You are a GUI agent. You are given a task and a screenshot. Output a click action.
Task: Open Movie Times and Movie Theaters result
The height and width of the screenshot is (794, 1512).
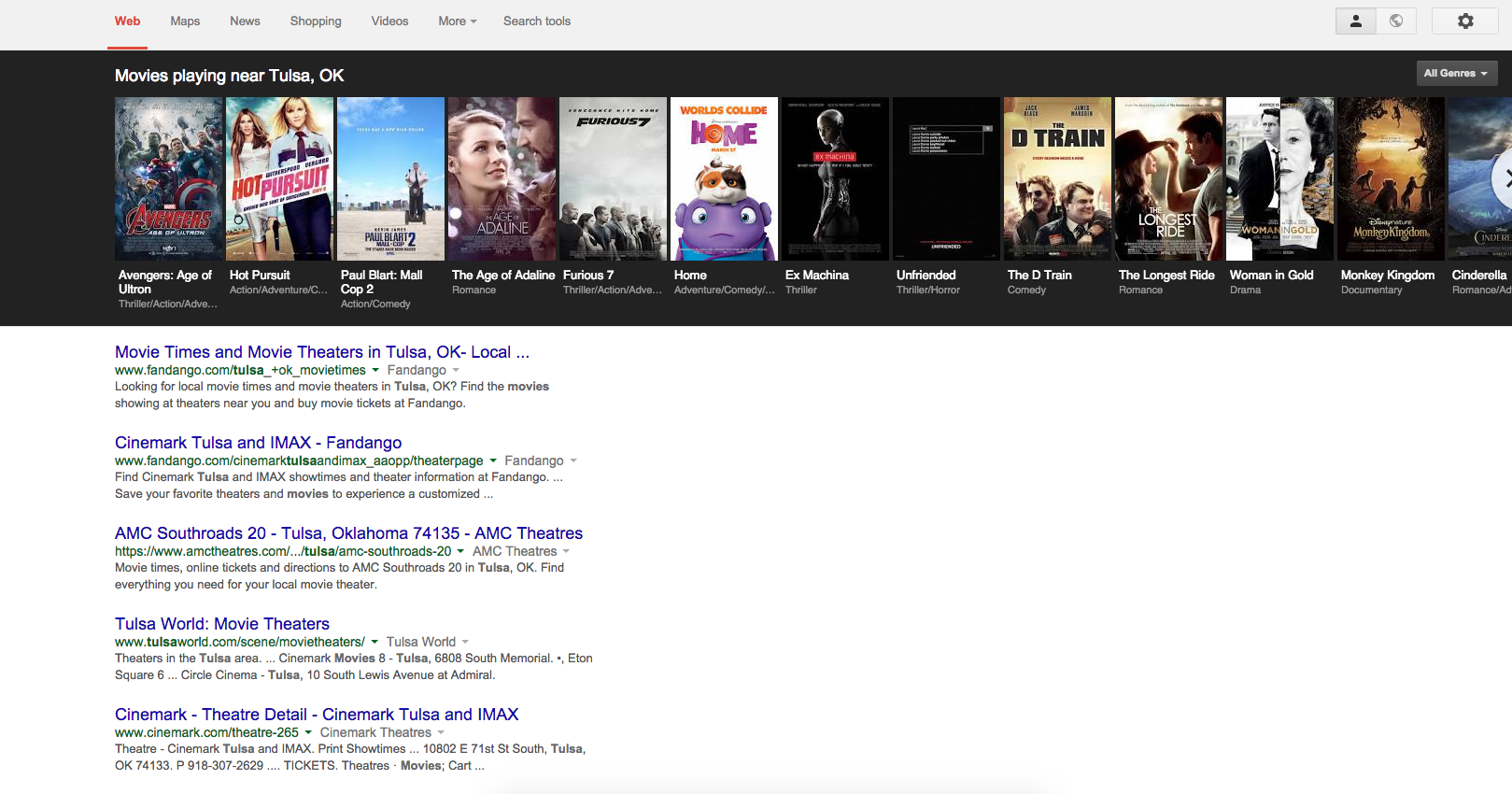(x=322, y=352)
